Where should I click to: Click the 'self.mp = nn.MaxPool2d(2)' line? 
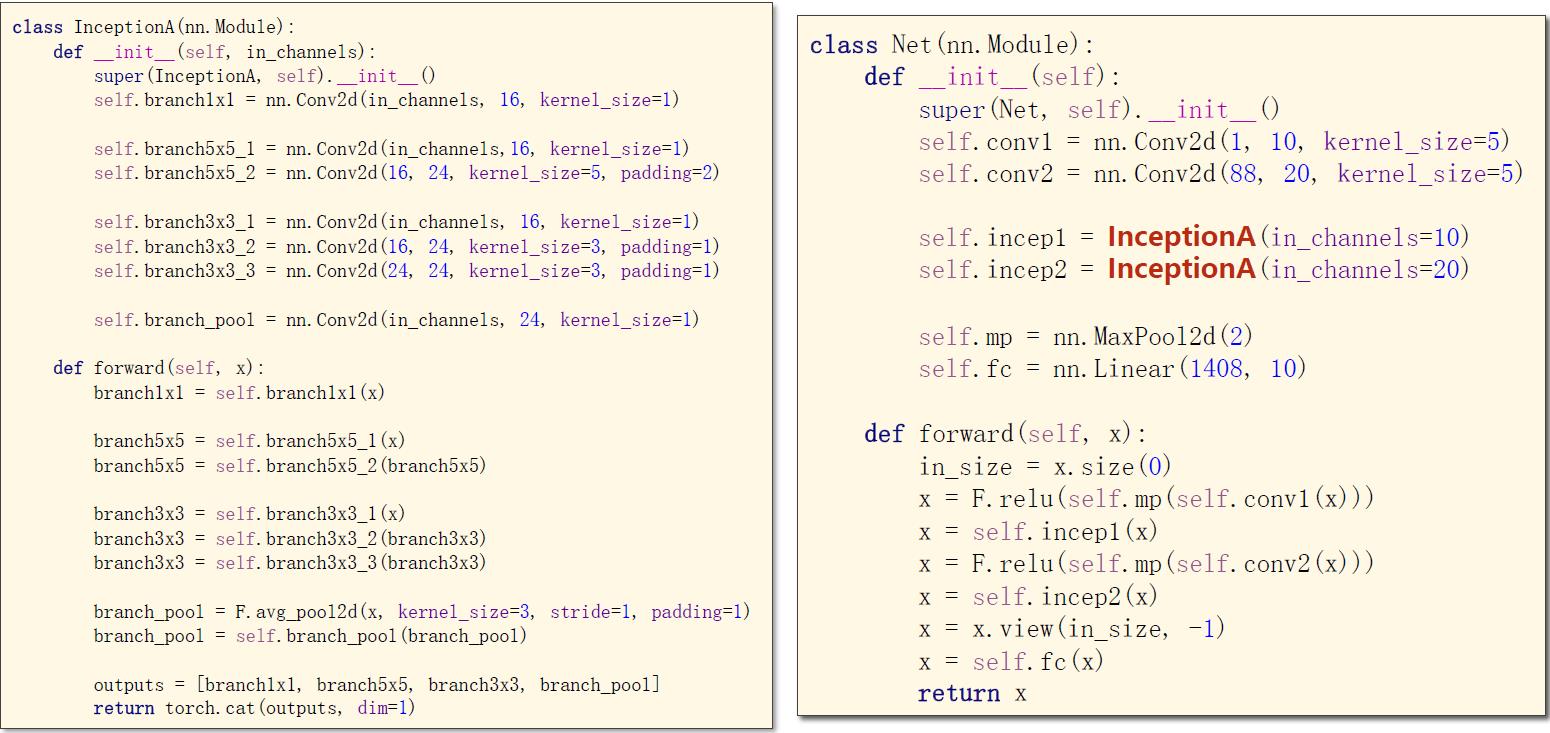click(x=1087, y=337)
